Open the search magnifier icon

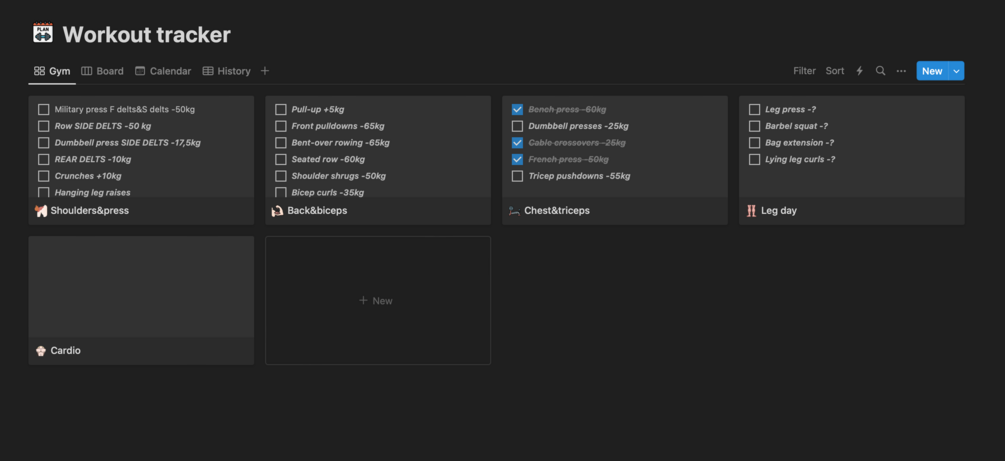pyautogui.click(x=881, y=71)
